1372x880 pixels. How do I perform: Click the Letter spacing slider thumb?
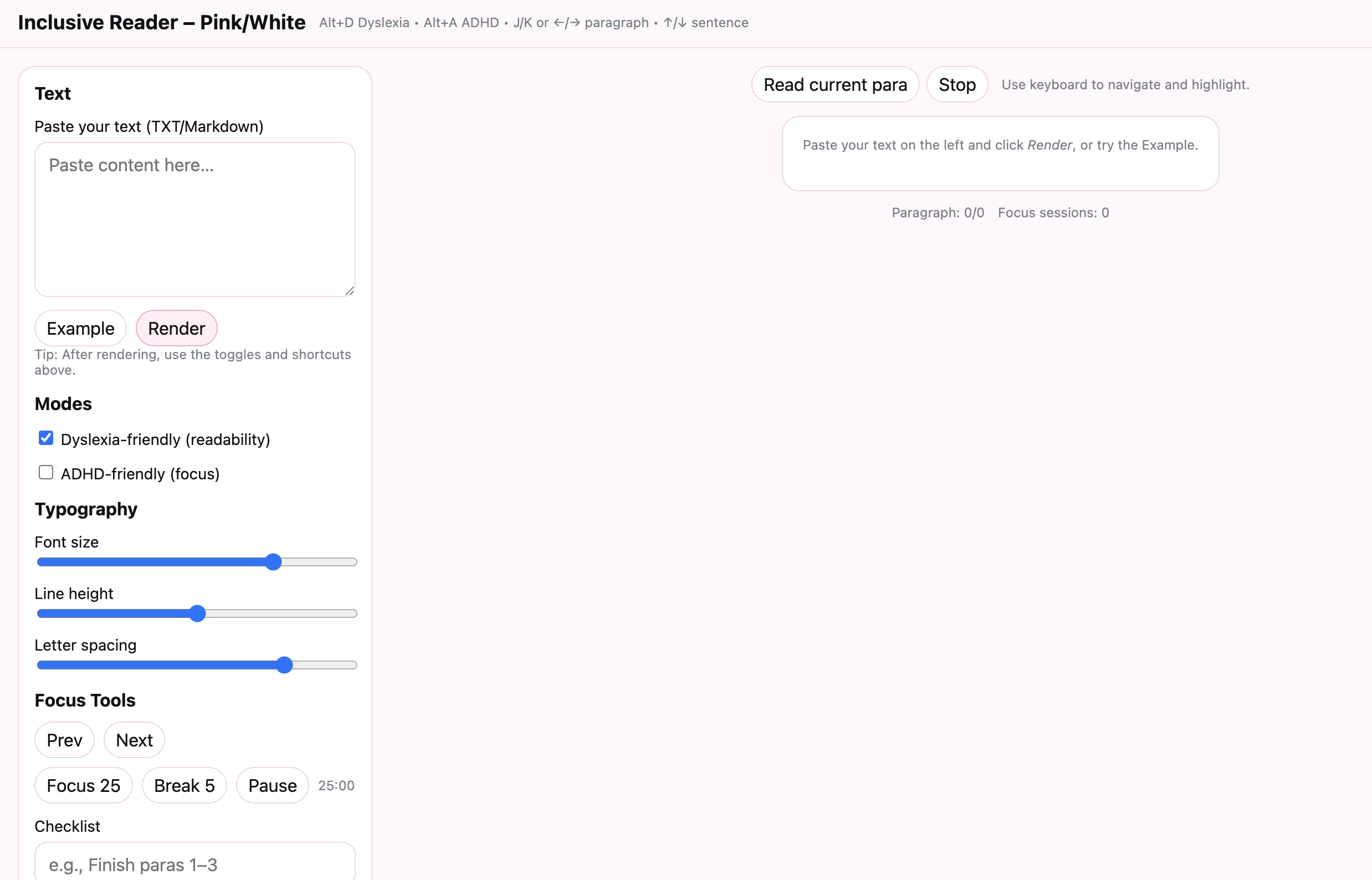[285, 665]
